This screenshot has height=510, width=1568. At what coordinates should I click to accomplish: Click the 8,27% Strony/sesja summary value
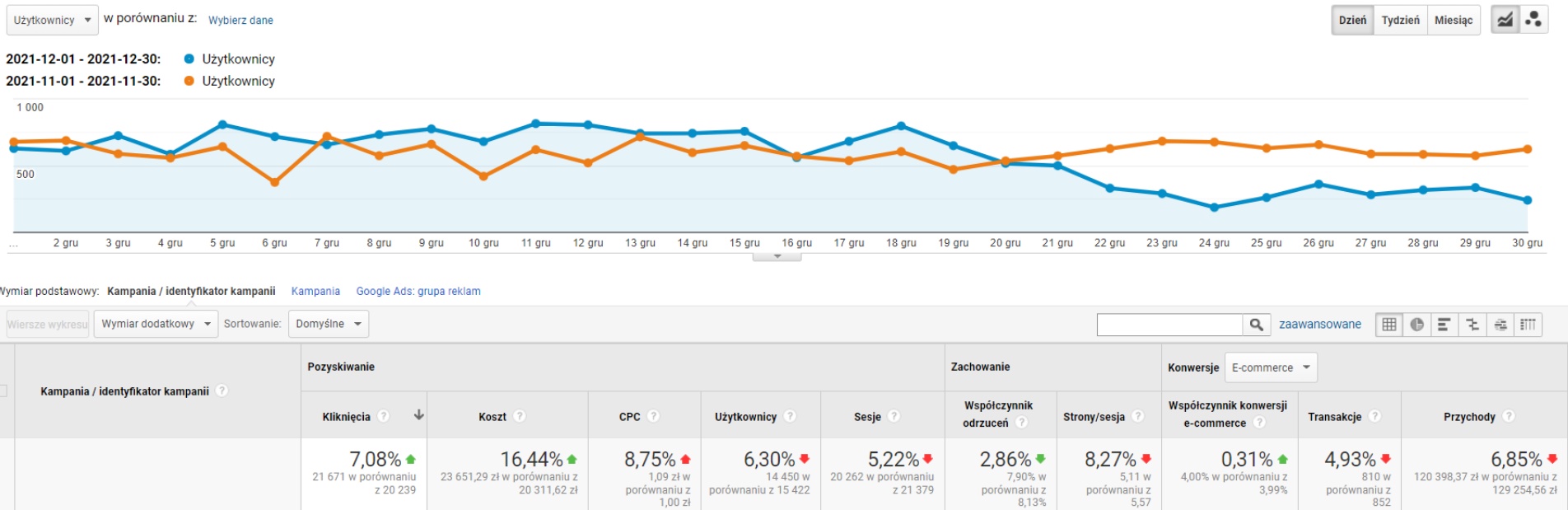coord(1110,459)
